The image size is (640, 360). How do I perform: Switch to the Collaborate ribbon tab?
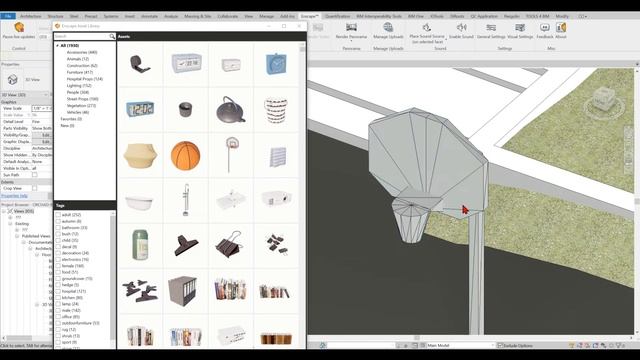click(x=227, y=16)
